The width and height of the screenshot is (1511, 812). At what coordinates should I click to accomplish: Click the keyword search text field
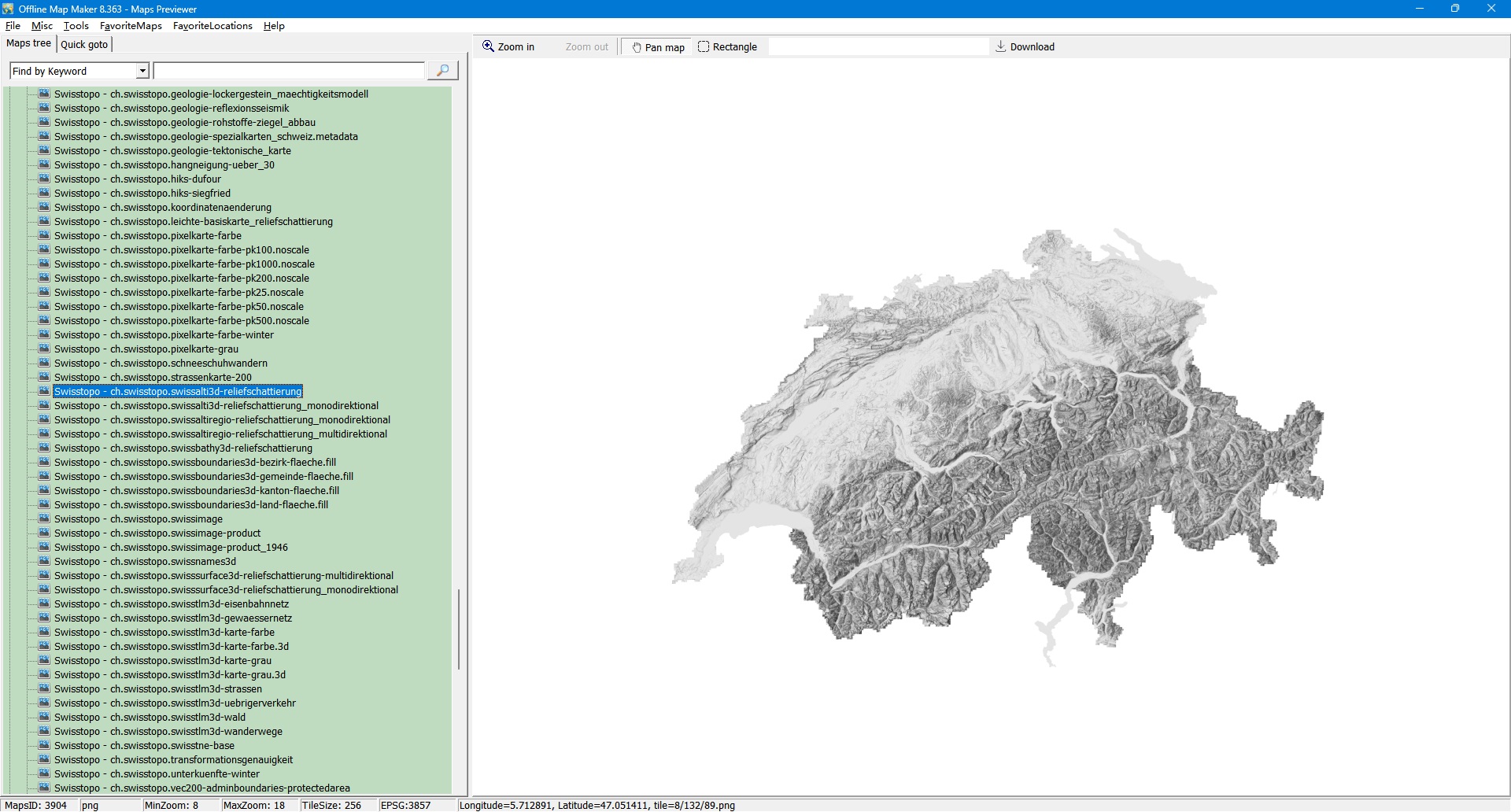(289, 72)
